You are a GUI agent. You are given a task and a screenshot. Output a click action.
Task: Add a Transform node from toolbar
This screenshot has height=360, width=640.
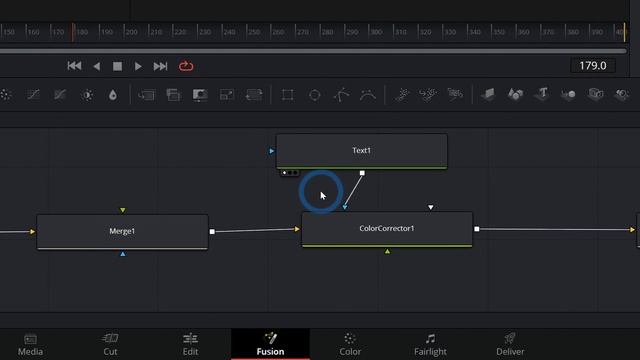point(254,95)
